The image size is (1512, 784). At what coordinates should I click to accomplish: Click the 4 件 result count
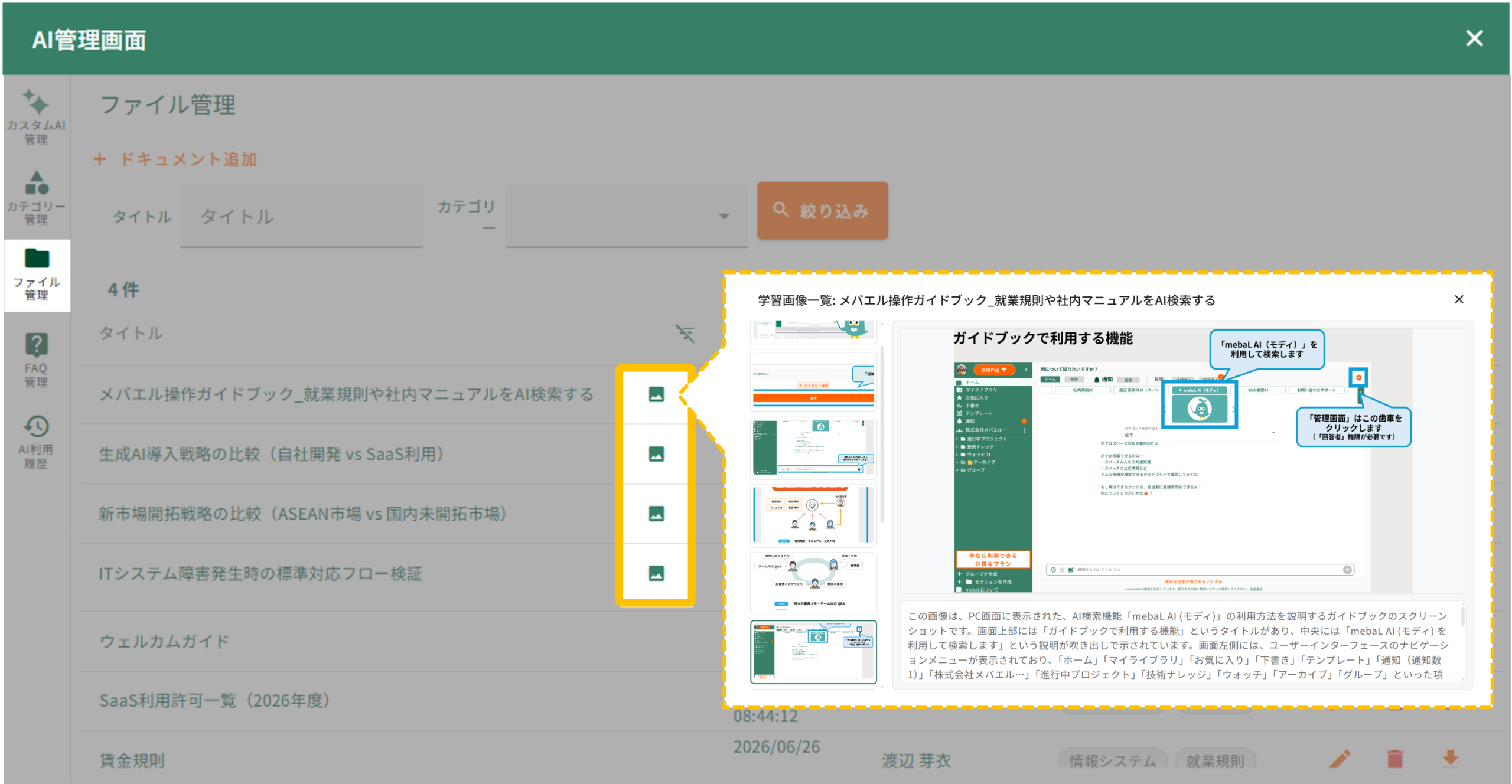[x=123, y=290]
